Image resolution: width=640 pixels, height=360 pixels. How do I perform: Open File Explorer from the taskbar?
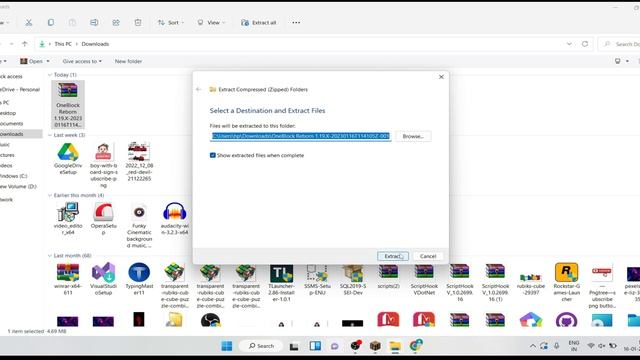(395, 346)
